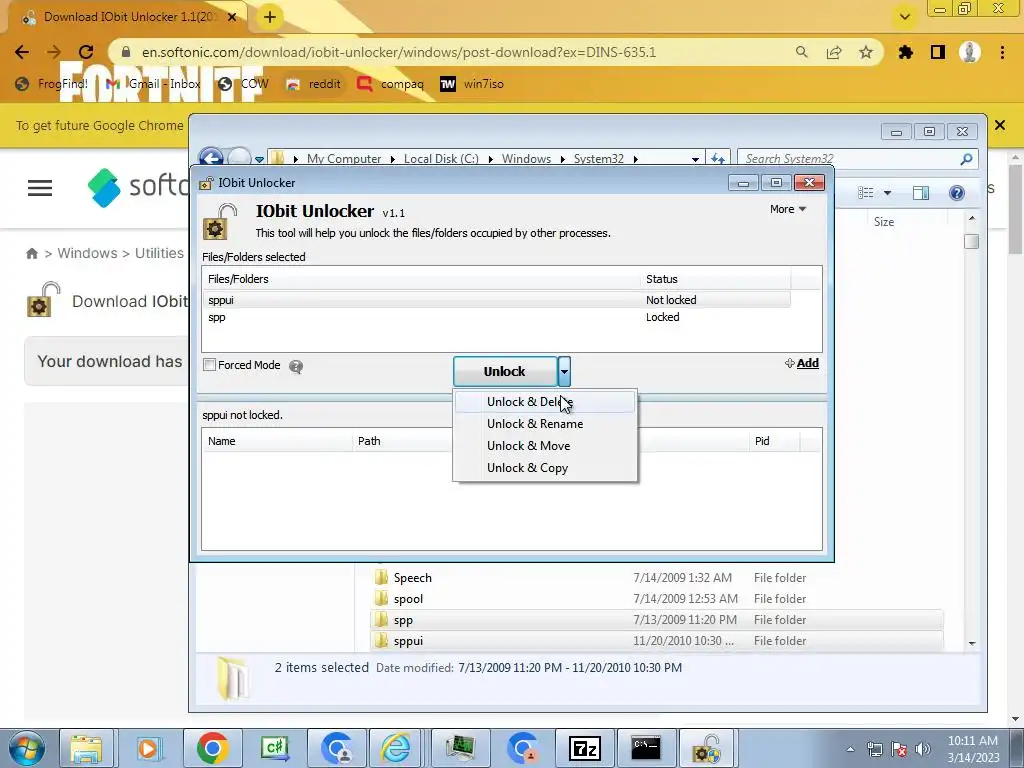1024x768 pixels.
Task: Open Command Prompt from the taskbar
Action: click(x=645, y=748)
